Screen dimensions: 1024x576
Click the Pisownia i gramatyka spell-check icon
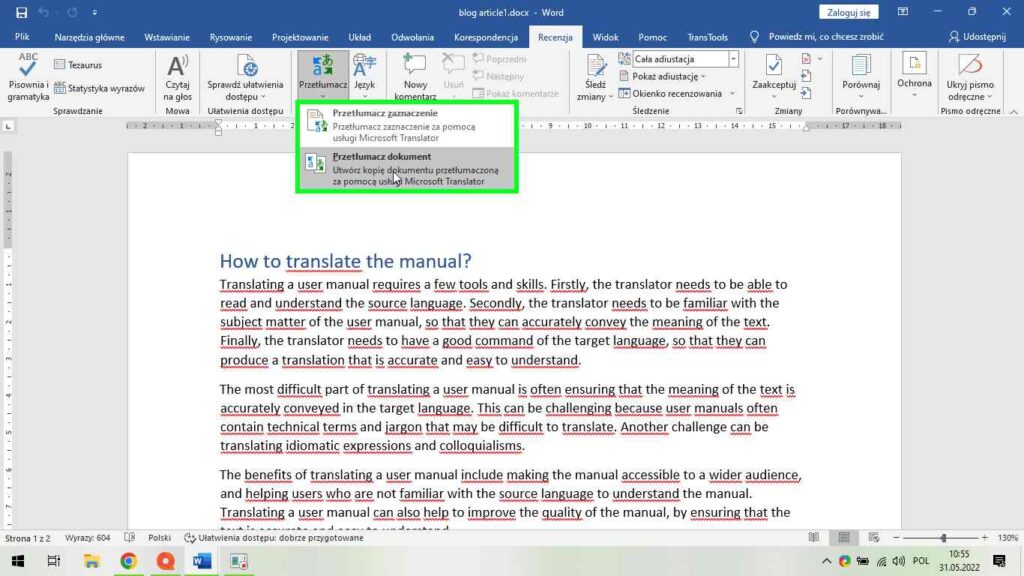[28, 65]
